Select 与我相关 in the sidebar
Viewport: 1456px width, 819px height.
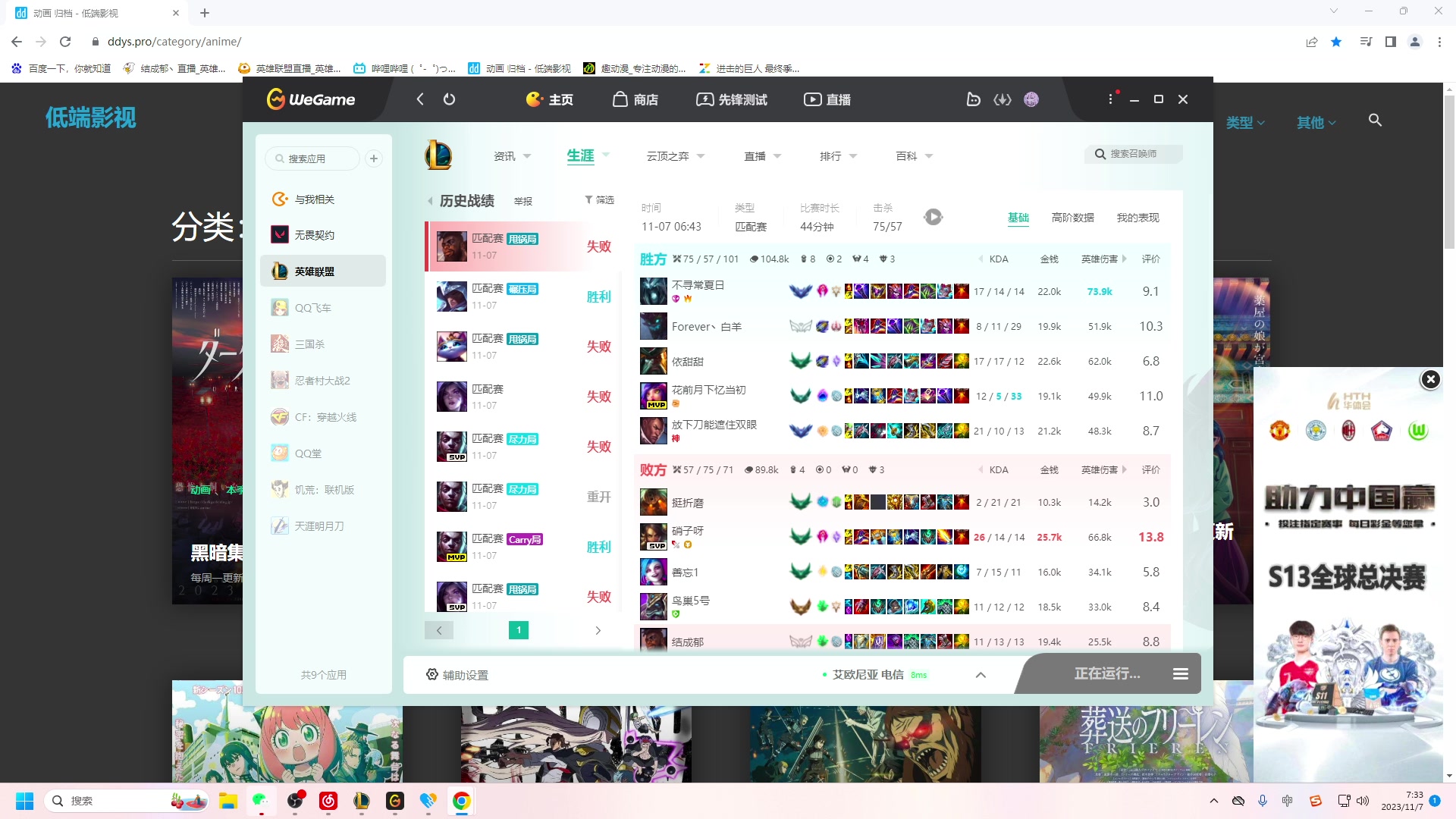coord(323,199)
